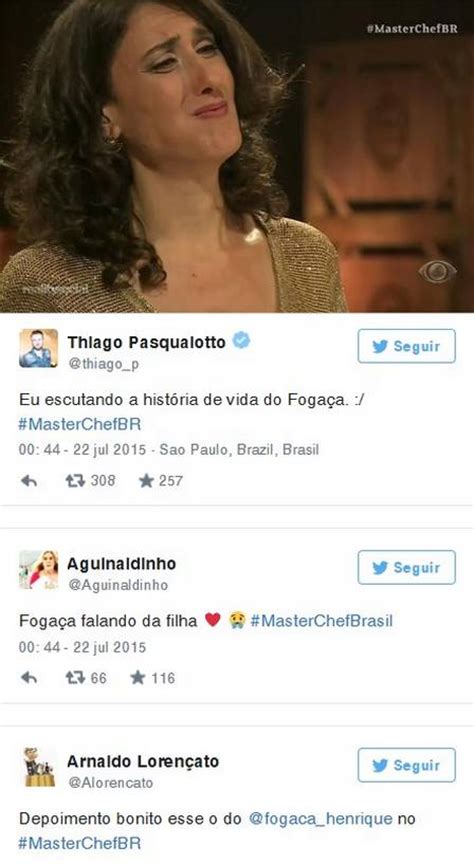Follow Arnaldo Lorençato with Seguir button

pyautogui.click(x=407, y=765)
